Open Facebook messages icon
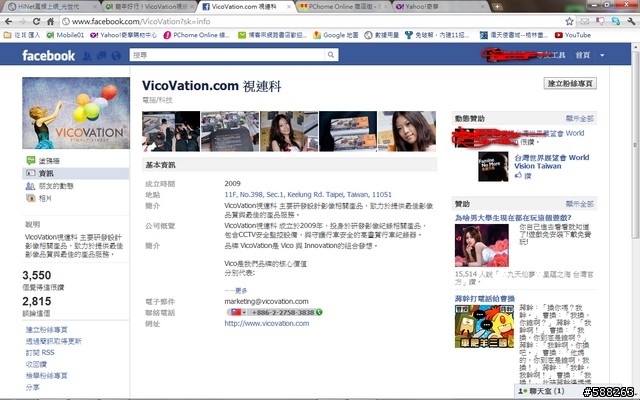 pyautogui.click(x=102, y=56)
